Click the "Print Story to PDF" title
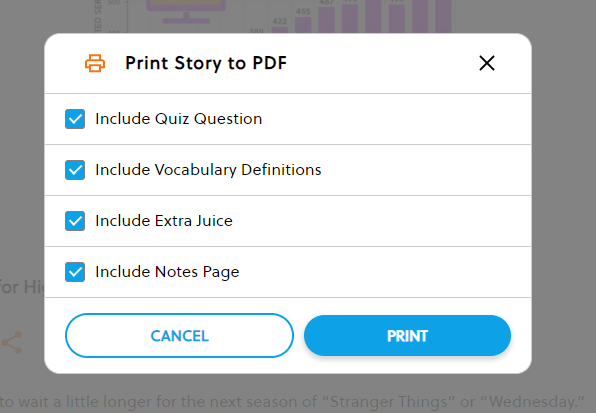The width and height of the screenshot is (596, 413). (206, 63)
